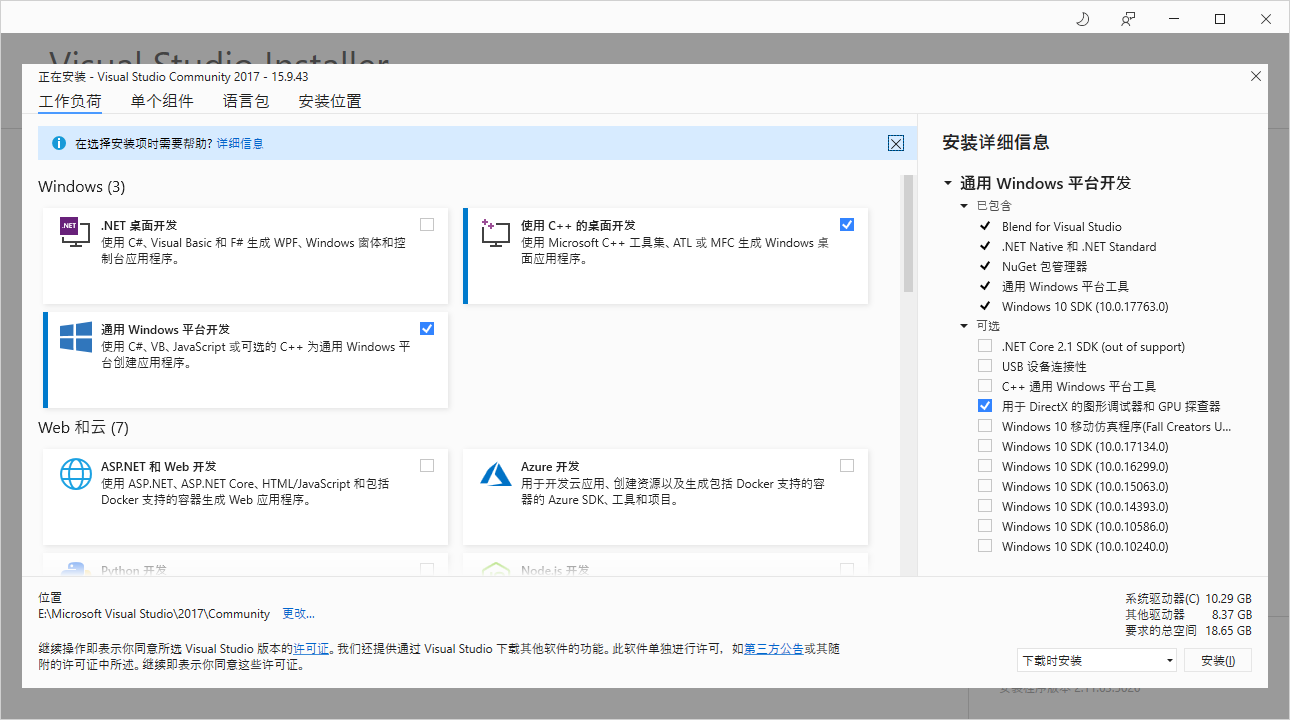Enable USB 设备连接性 optional component
1290x720 pixels.
[x=985, y=366]
